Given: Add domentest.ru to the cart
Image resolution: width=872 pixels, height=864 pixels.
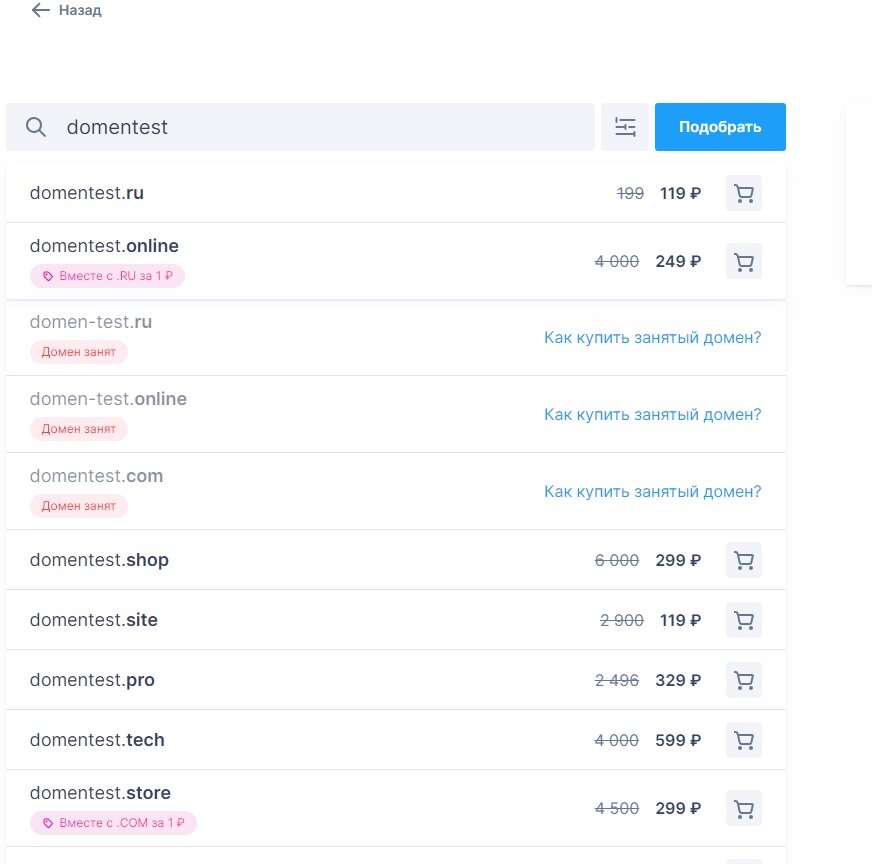Looking at the screenshot, I should [743, 193].
